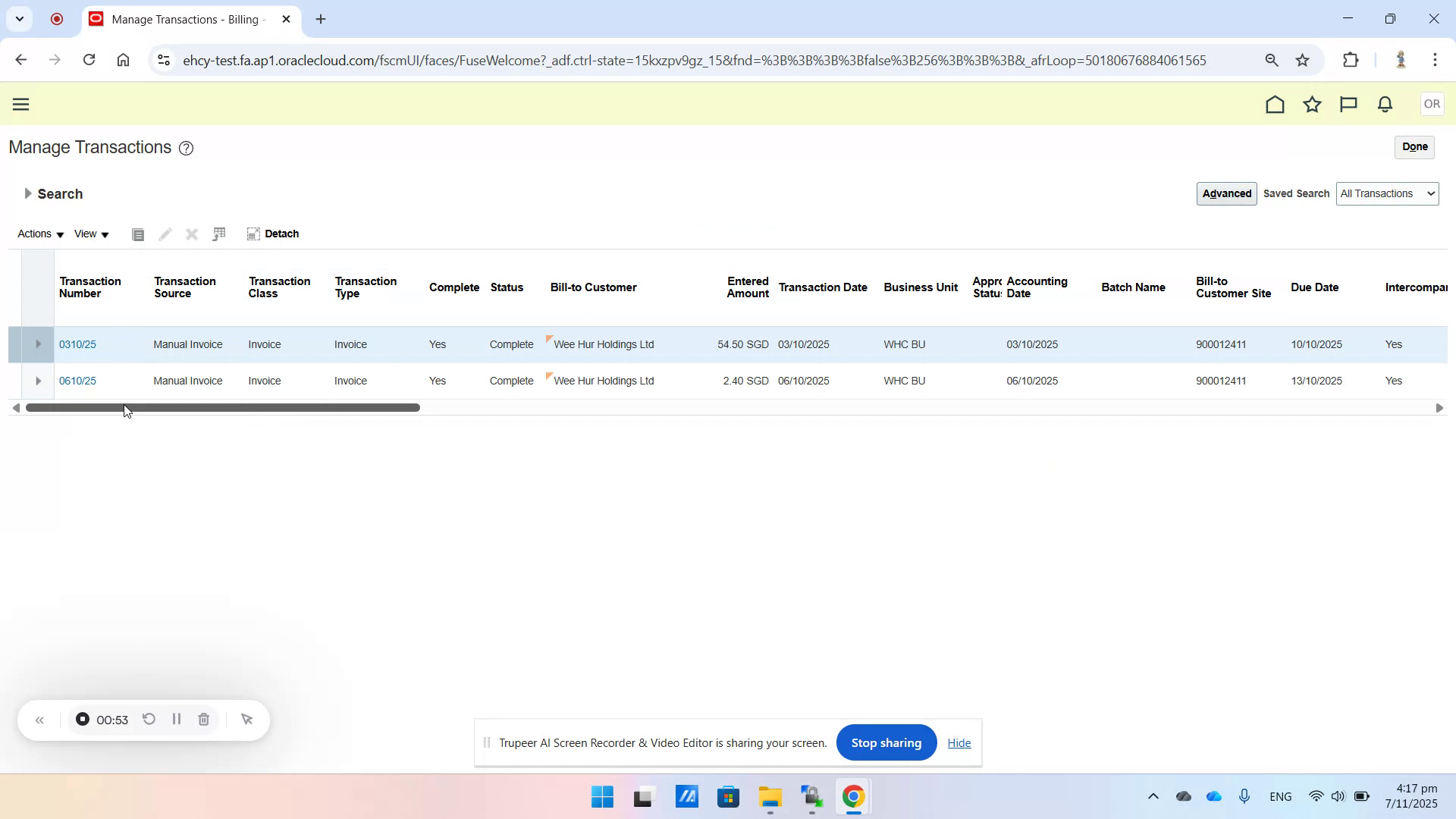Viewport: 1456px width, 819px height.
Task: Select the Query By Example toolbar icon
Action: (218, 234)
